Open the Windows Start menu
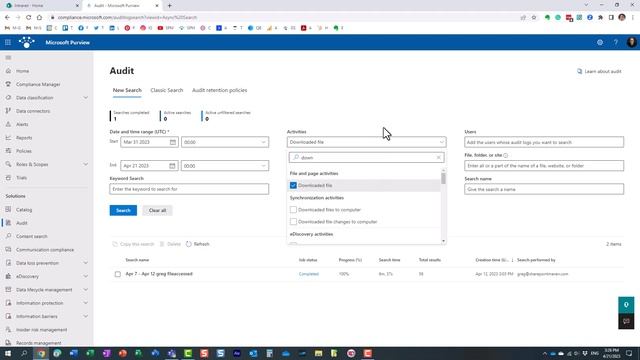The width and height of the screenshot is (640, 360). click(7, 353)
